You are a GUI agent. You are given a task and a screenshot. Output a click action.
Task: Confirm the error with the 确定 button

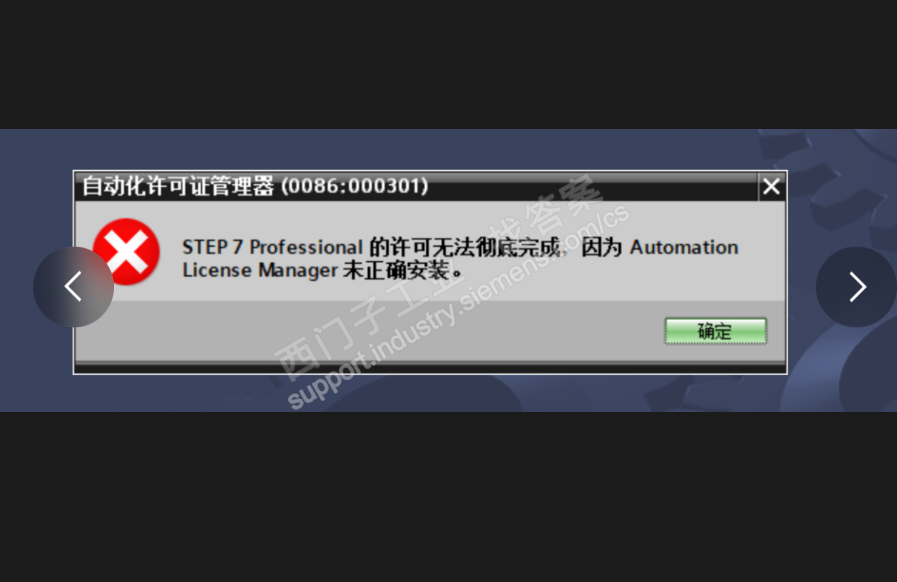(x=715, y=331)
